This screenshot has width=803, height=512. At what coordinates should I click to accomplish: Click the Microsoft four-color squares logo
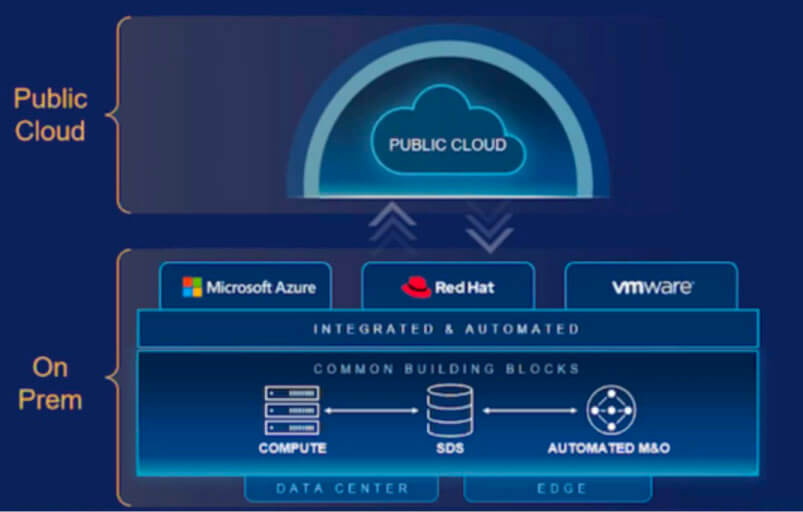pyautogui.click(x=192, y=287)
